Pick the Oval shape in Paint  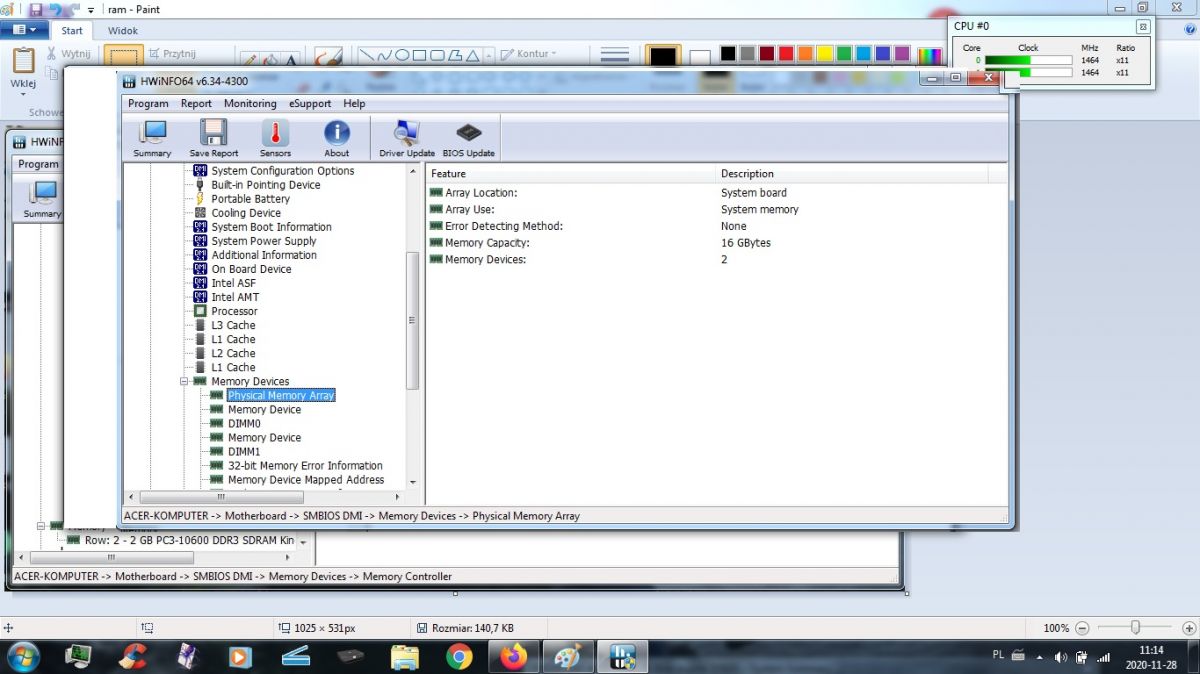(x=402, y=55)
